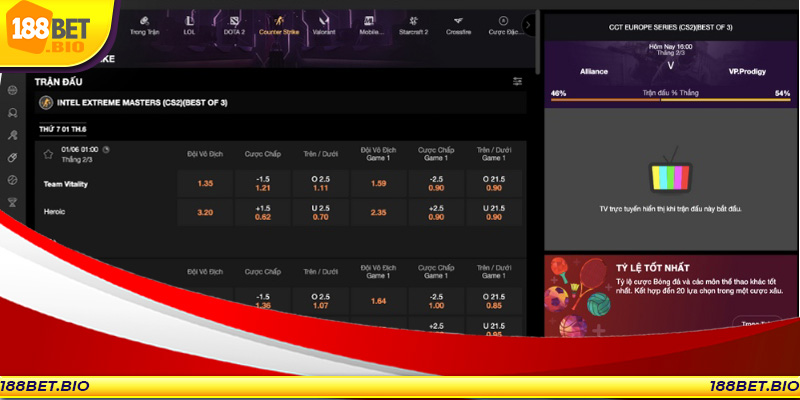Select the basketball icon in left sidebar

[x=12, y=179]
